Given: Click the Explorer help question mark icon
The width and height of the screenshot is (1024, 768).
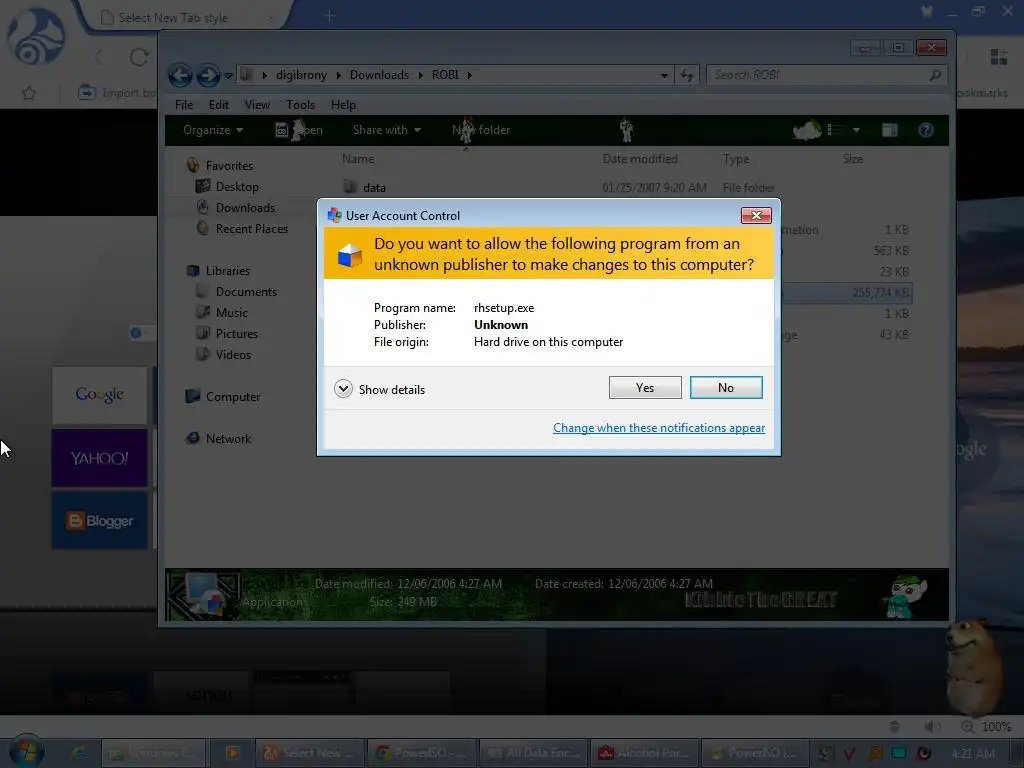Looking at the screenshot, I should pyautogui.click(x=925, y=130).
